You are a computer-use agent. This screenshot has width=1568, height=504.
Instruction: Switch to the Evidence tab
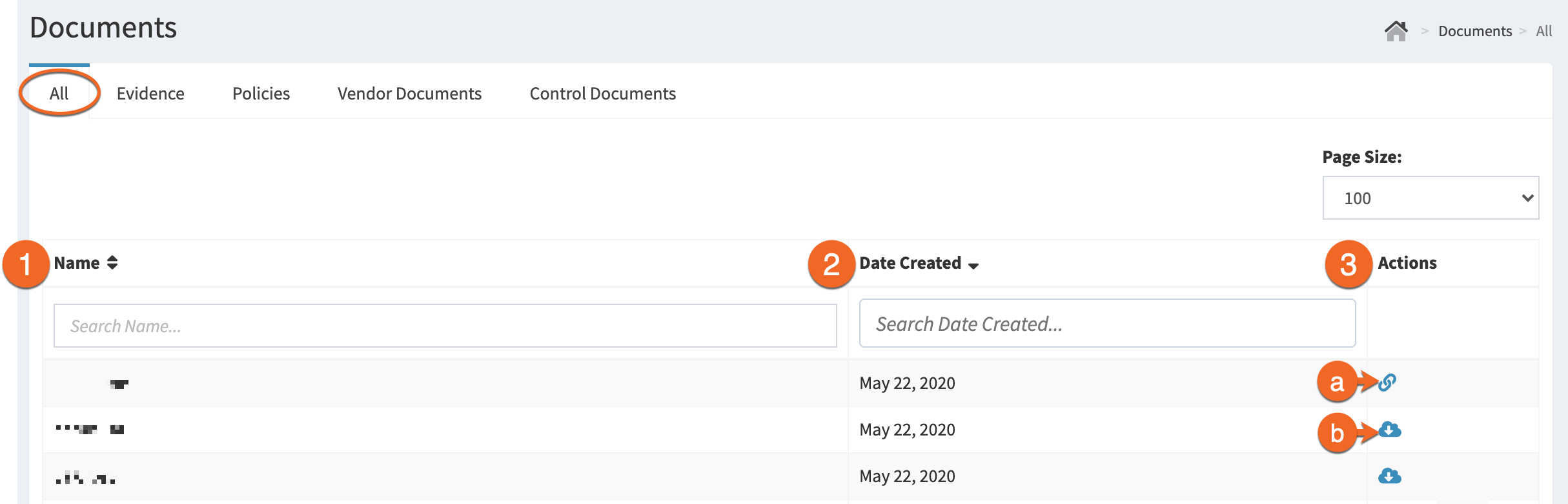150,94
